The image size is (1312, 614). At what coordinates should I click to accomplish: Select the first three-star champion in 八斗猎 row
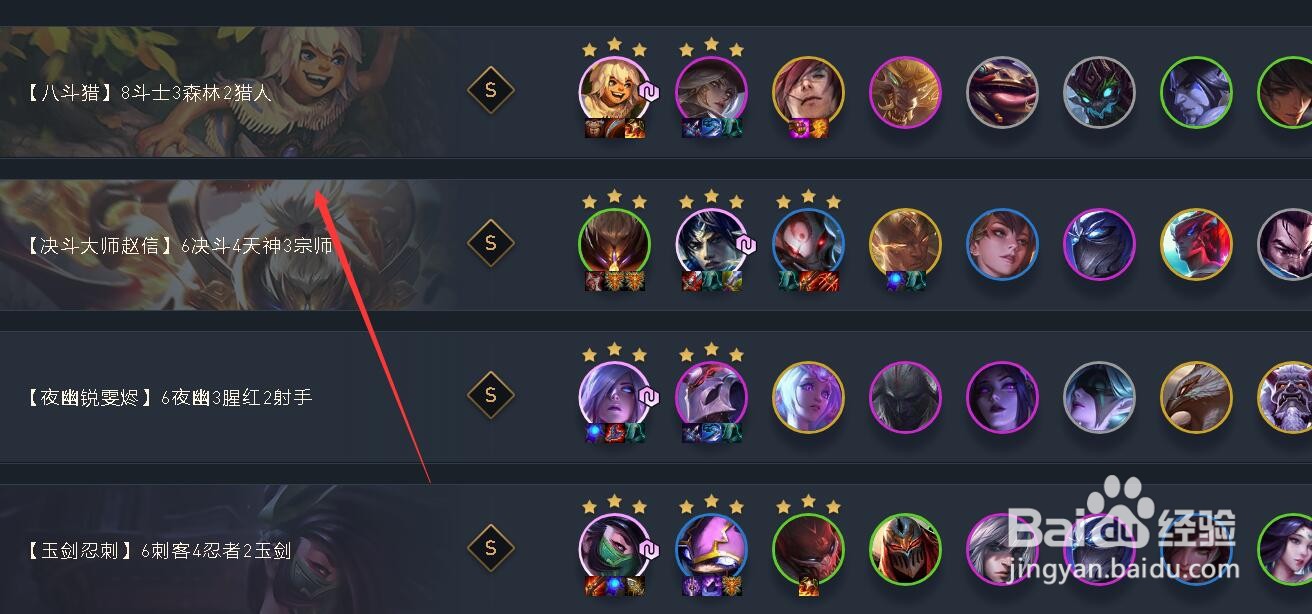(x=614, y=92)
